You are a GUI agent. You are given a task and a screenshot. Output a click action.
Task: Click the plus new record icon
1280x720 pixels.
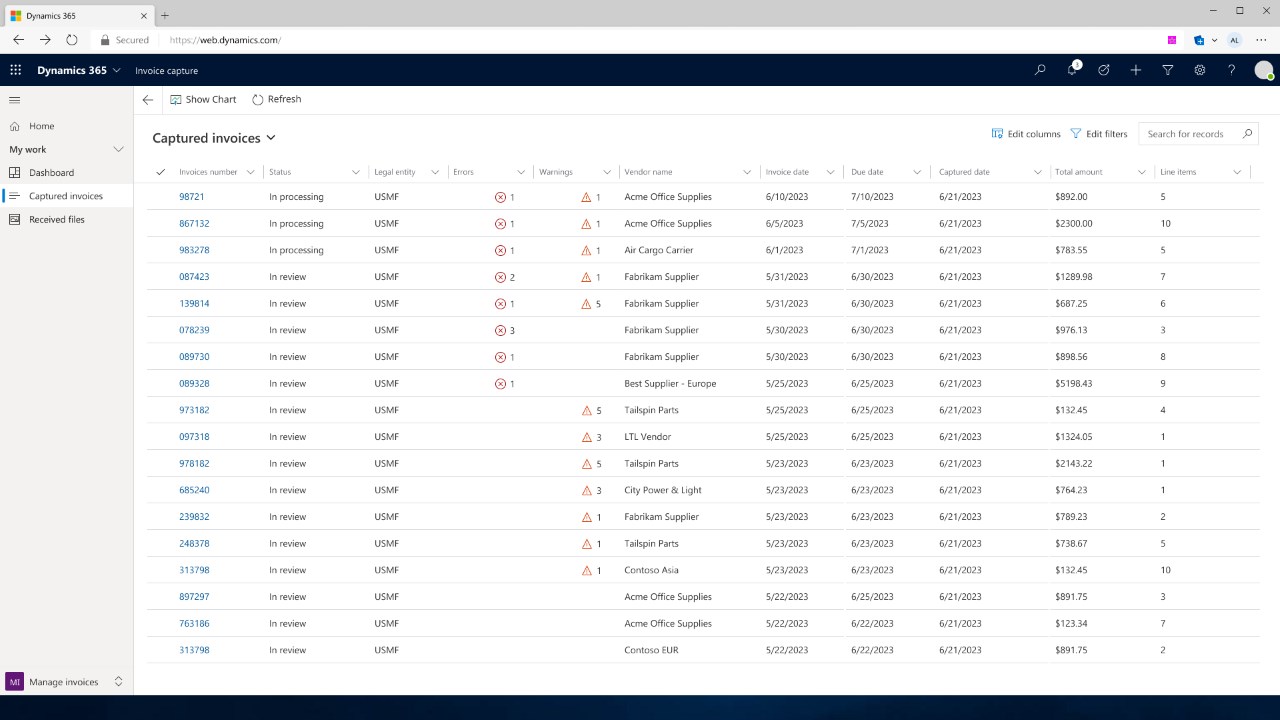click(x=1136, y=70)
